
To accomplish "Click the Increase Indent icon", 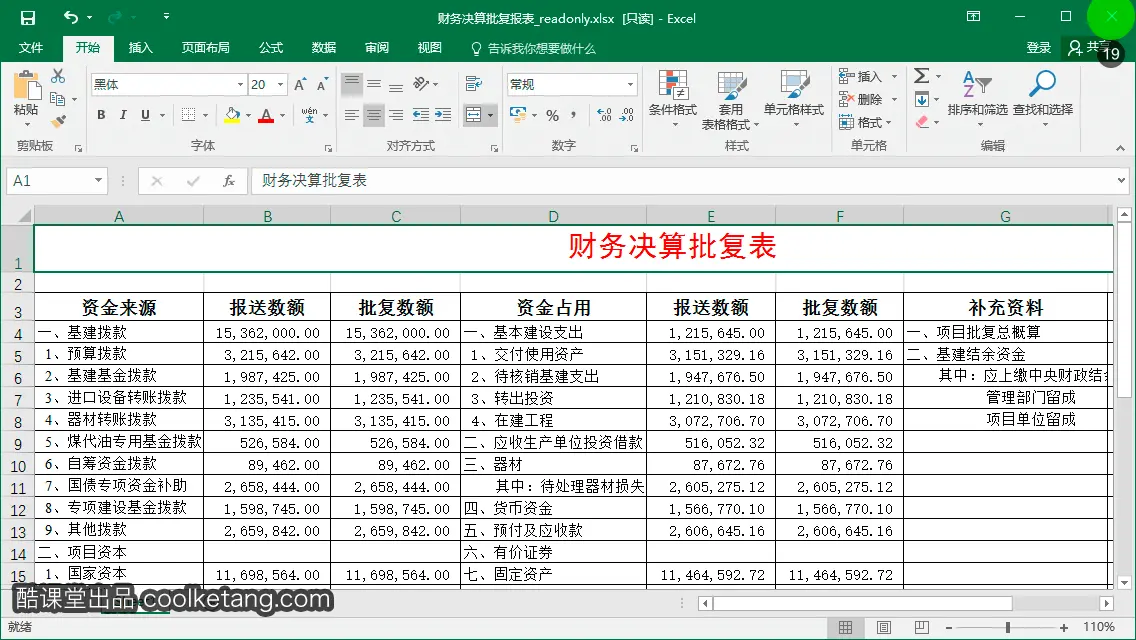I will 443,115.
